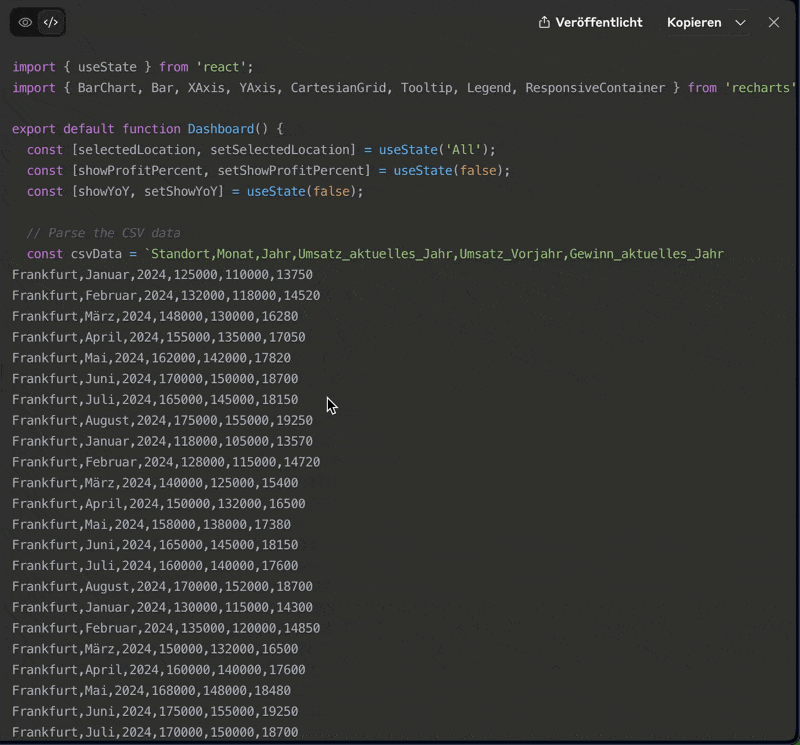
Task: Click the 'recharts' import string
Action: (760, 88)
